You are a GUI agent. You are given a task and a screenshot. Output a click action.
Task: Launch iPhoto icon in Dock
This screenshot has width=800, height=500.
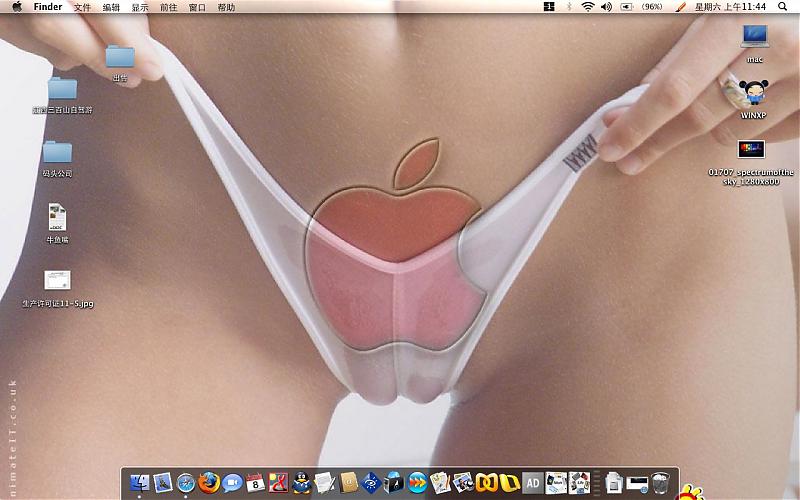tap(464, 483)
